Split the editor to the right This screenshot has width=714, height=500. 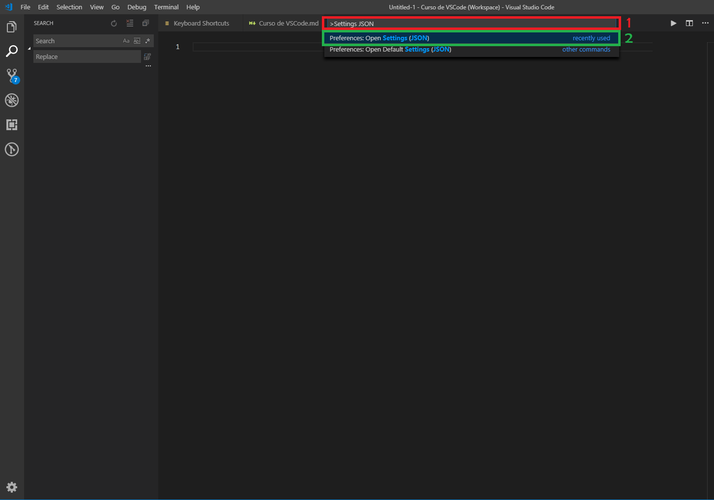689,23
